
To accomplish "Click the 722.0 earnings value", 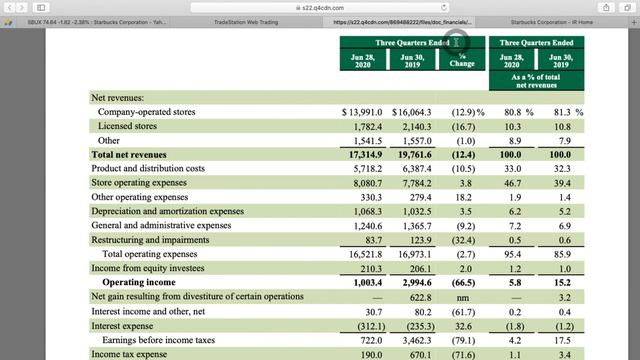I will click(x=371, y=340).
